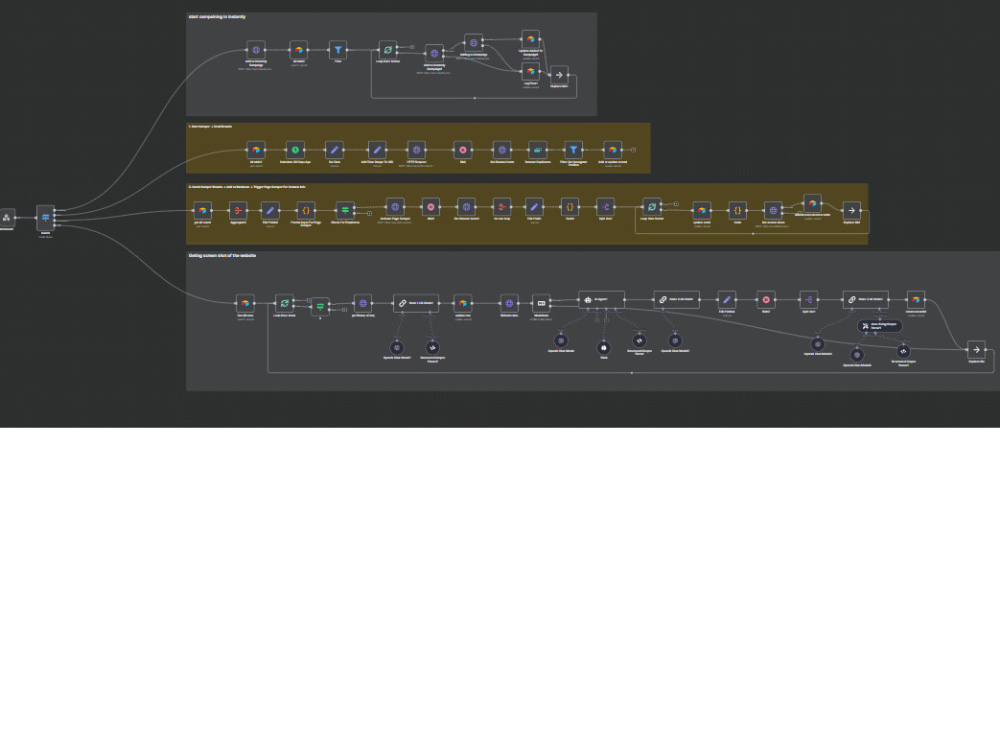This screenshot has width=1000, height=750.
Task: Add a node after Add or update record
Action: (x=633, y=150)
